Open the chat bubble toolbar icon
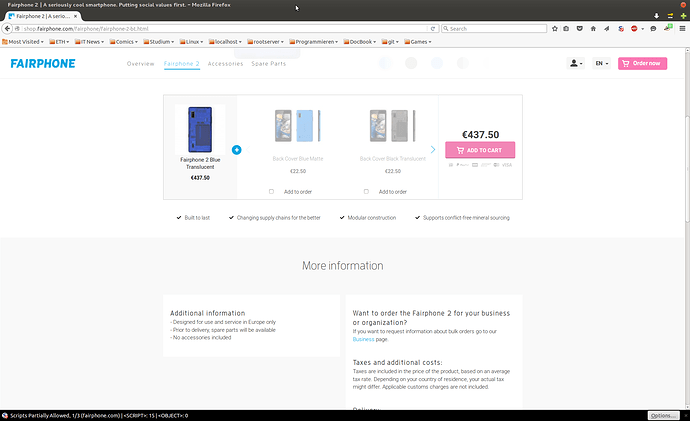The width and height of the screenshot is (690, 421). point(653,29)
